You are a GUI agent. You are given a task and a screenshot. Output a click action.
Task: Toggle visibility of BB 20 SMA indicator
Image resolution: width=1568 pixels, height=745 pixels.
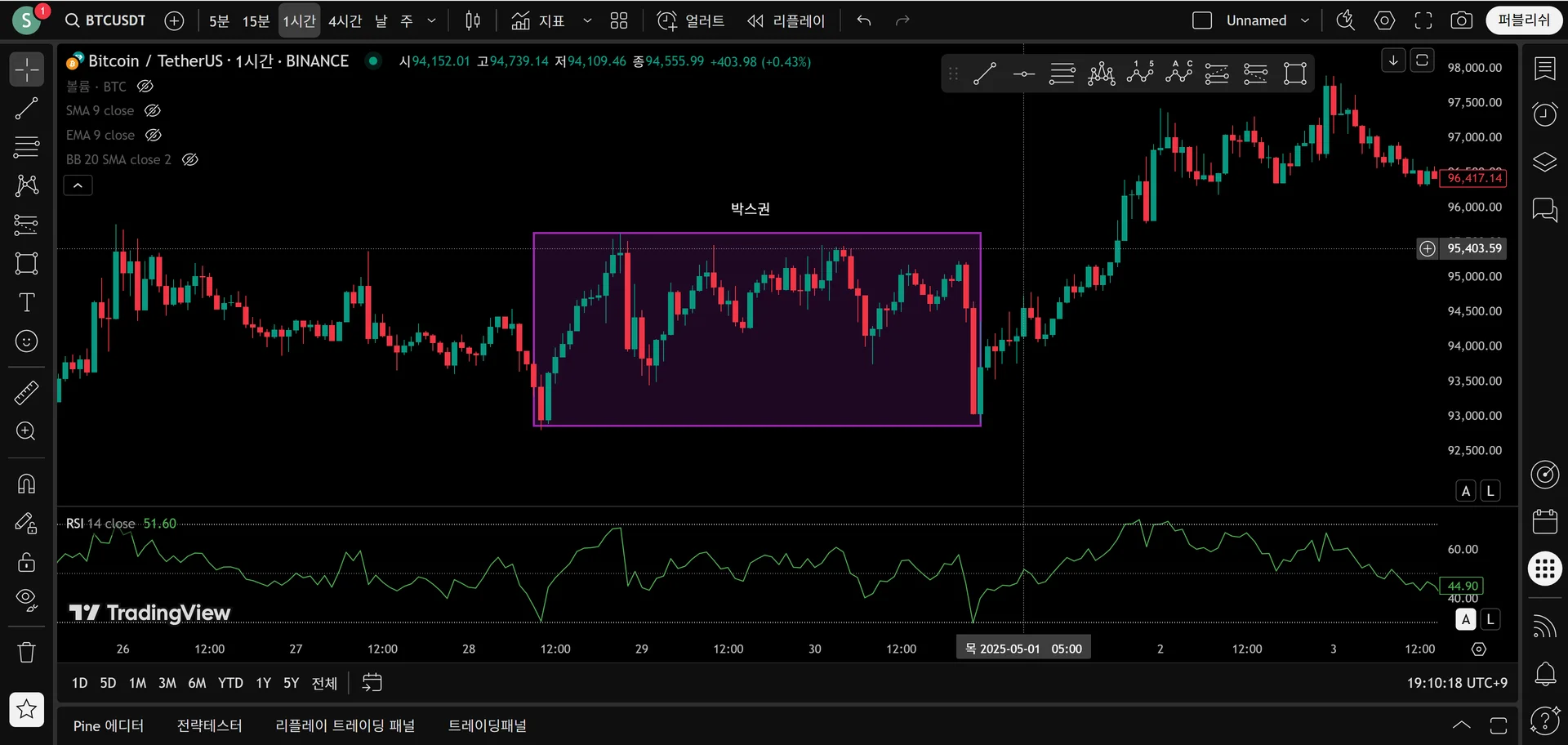[190, 159]
